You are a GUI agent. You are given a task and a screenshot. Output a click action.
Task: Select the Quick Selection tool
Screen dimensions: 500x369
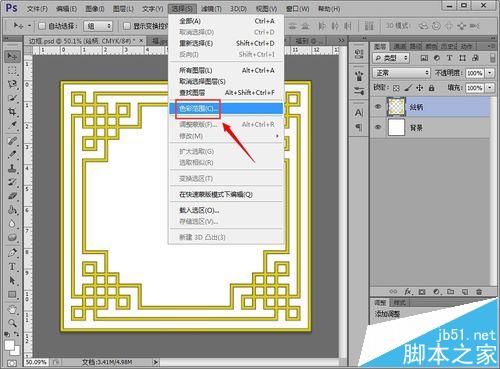tap(12, 98)
